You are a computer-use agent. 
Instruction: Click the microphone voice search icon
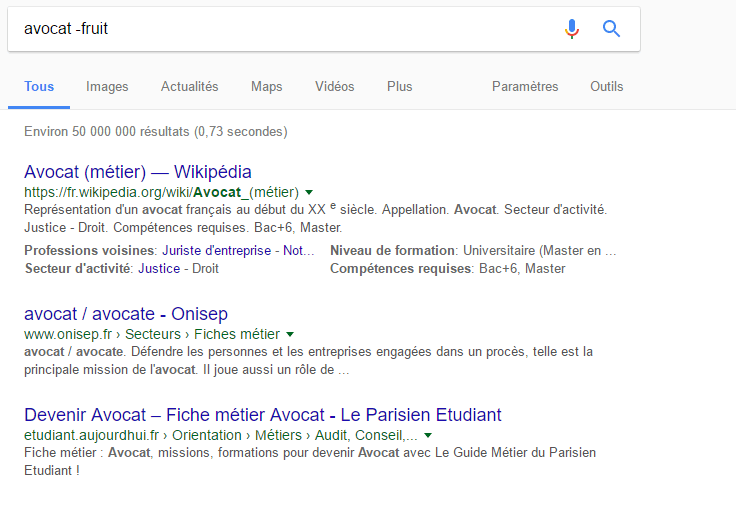click(571, 29)
